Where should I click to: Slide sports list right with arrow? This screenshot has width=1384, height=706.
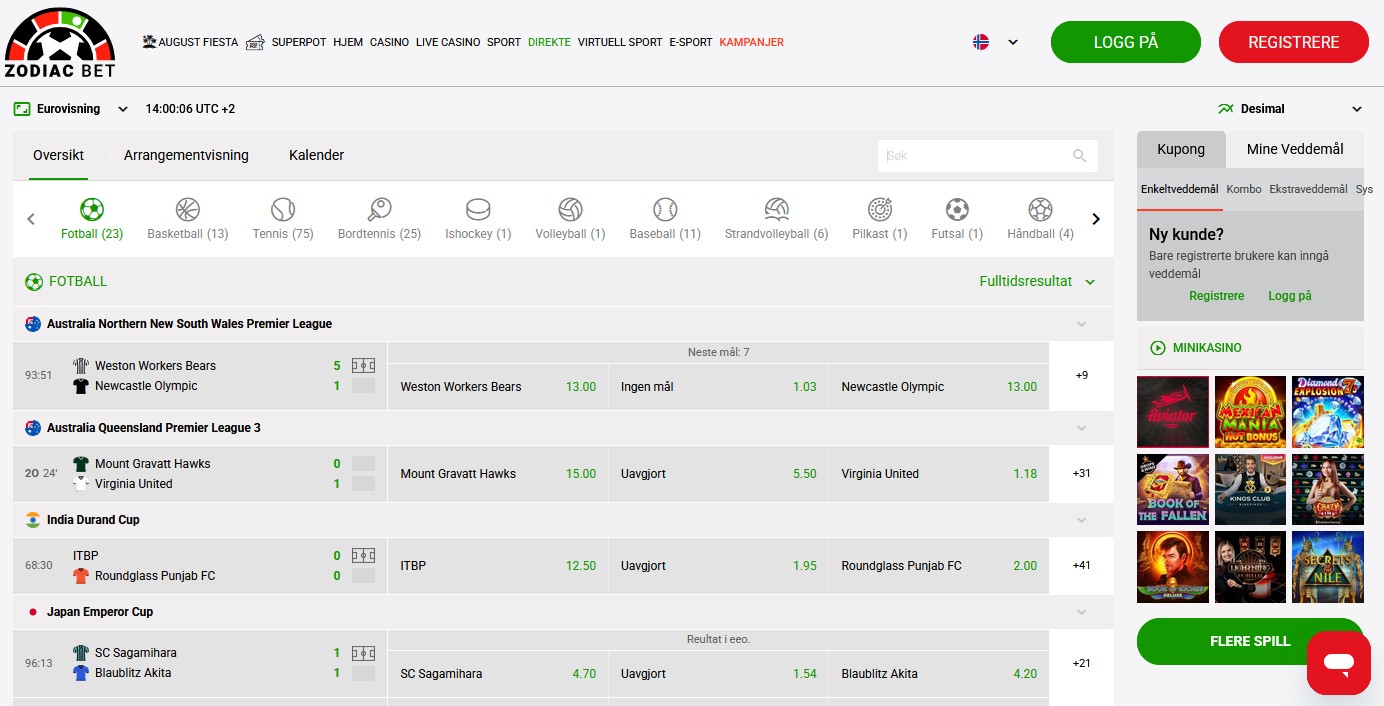pos(1096,219)
